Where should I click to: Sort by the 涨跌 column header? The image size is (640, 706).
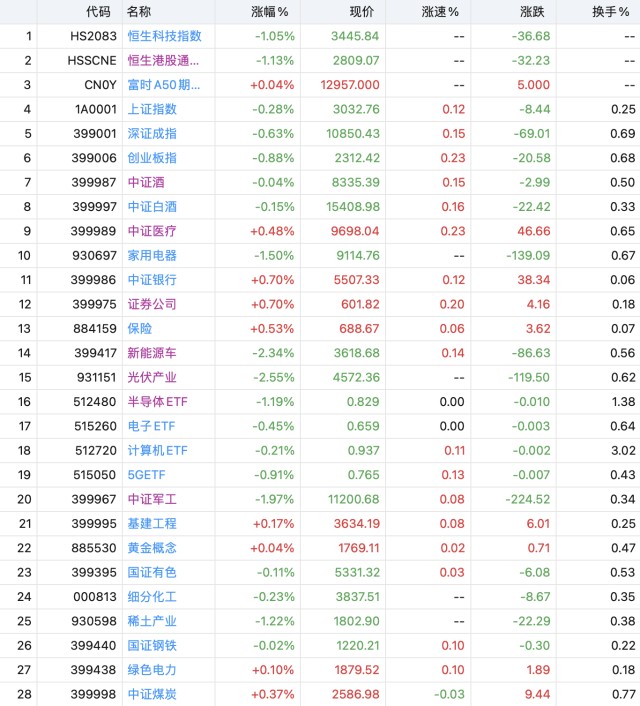pos(532,12)
